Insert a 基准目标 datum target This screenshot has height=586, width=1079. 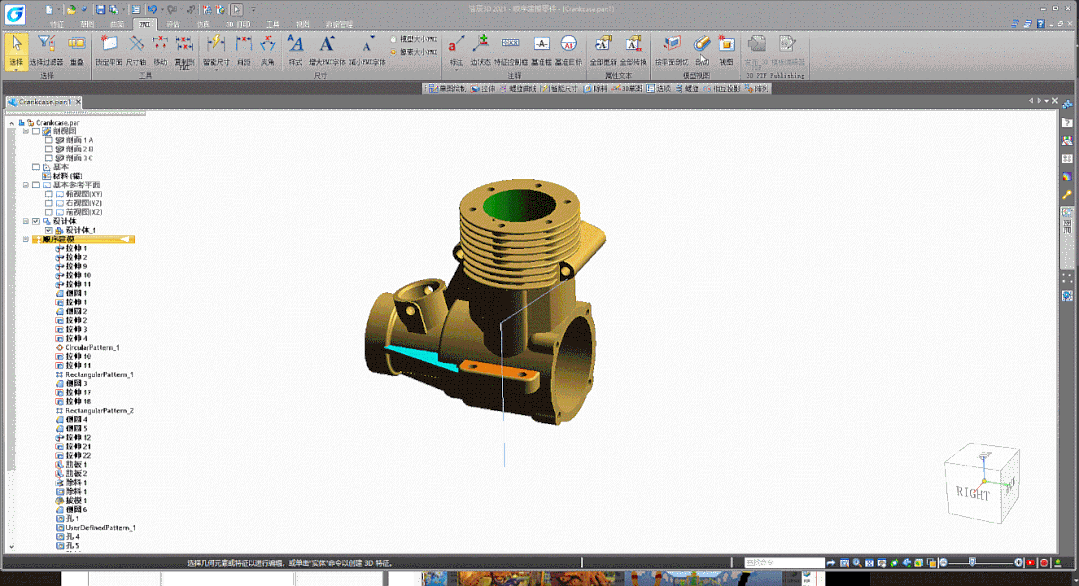[568, 50]
